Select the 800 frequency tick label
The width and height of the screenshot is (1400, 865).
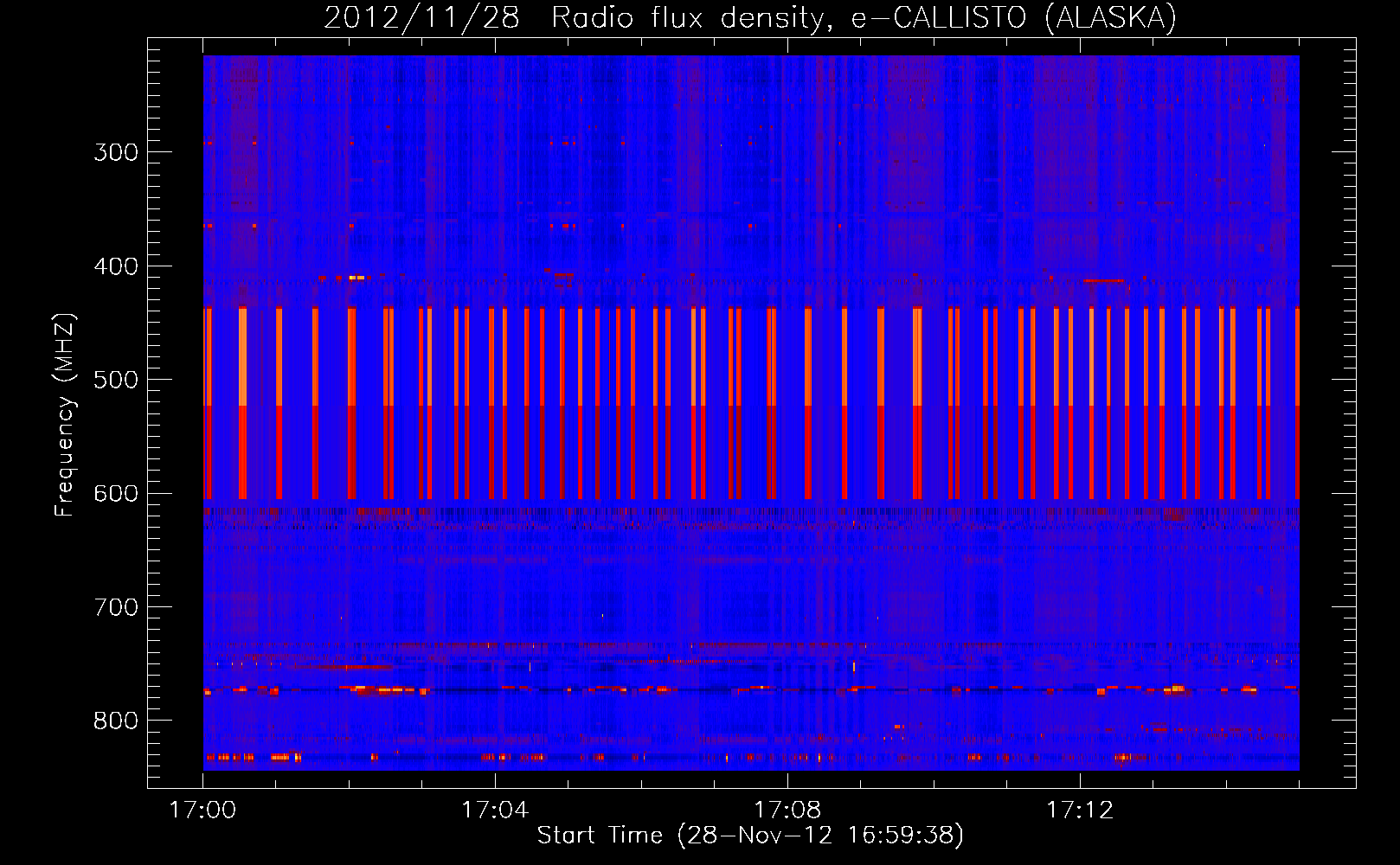point(116,721)
